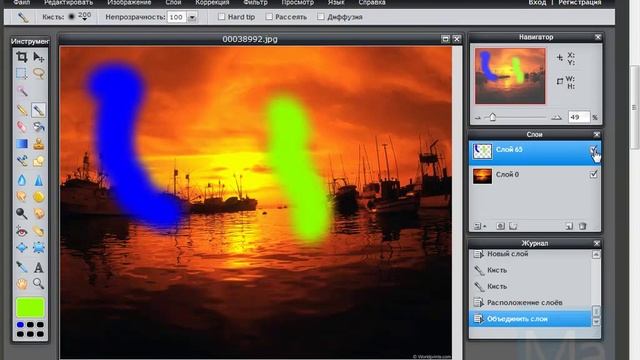Click the new layer icon in Слои

tap(569, 226)
